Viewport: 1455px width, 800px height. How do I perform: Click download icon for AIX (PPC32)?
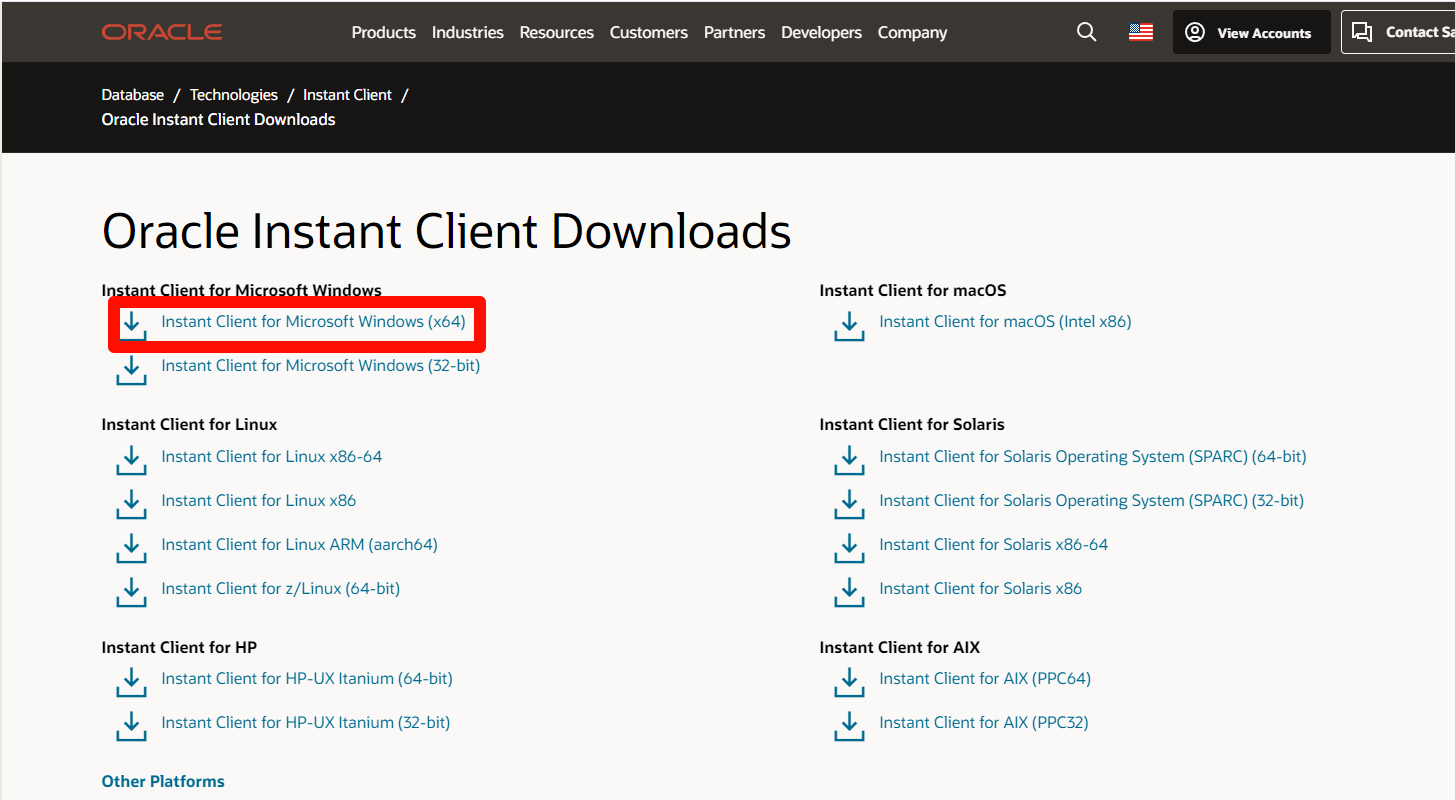pyautogui.click(x=849, y=725)
